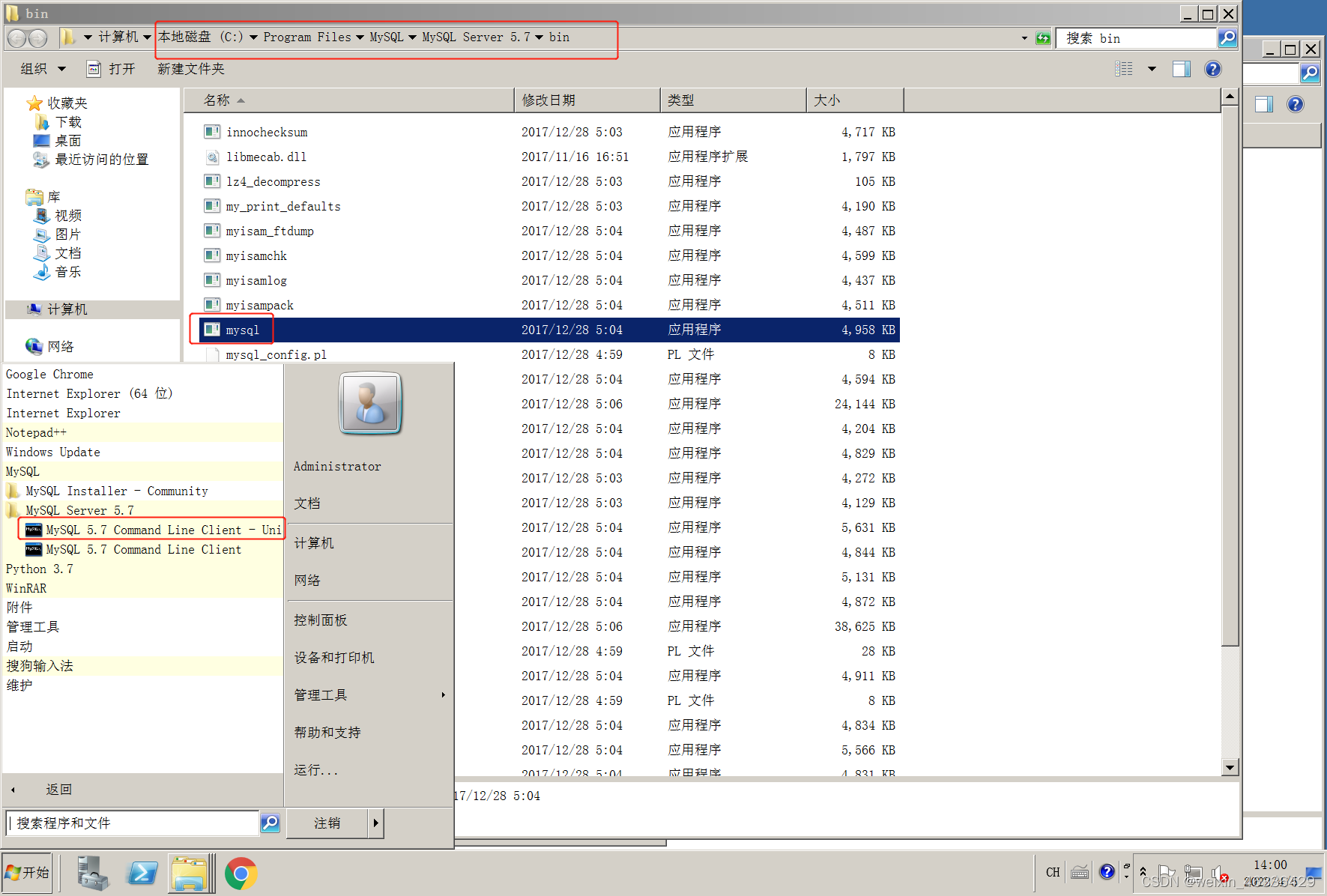Viewport: 1327px width, 896px height.
Task: Click the CH input language indicator
Action: (x=1053, y=872)
